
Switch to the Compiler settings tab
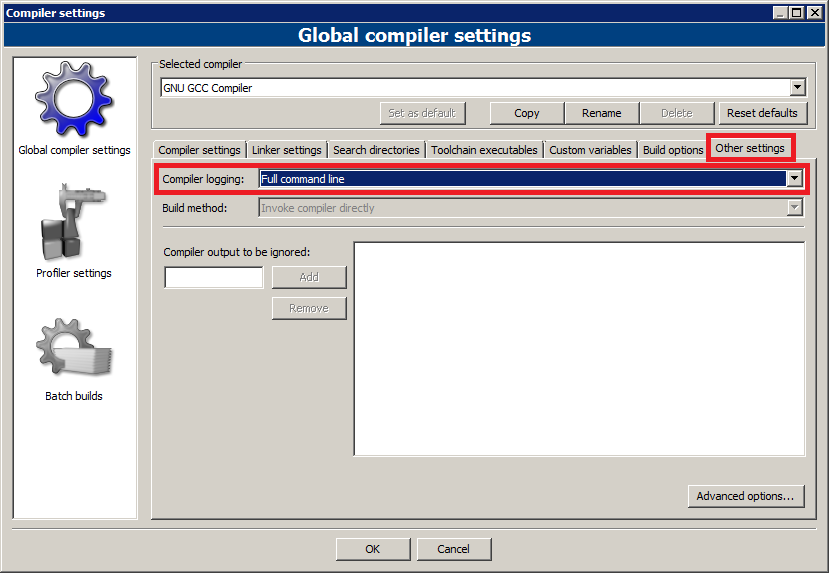(x=199, y=150)
